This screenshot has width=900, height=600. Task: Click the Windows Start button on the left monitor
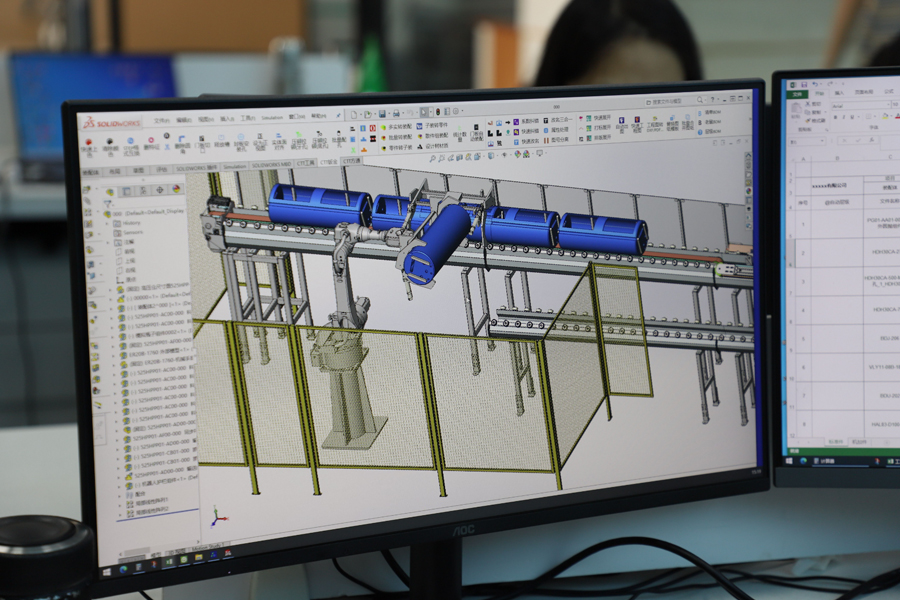[108, 573]
